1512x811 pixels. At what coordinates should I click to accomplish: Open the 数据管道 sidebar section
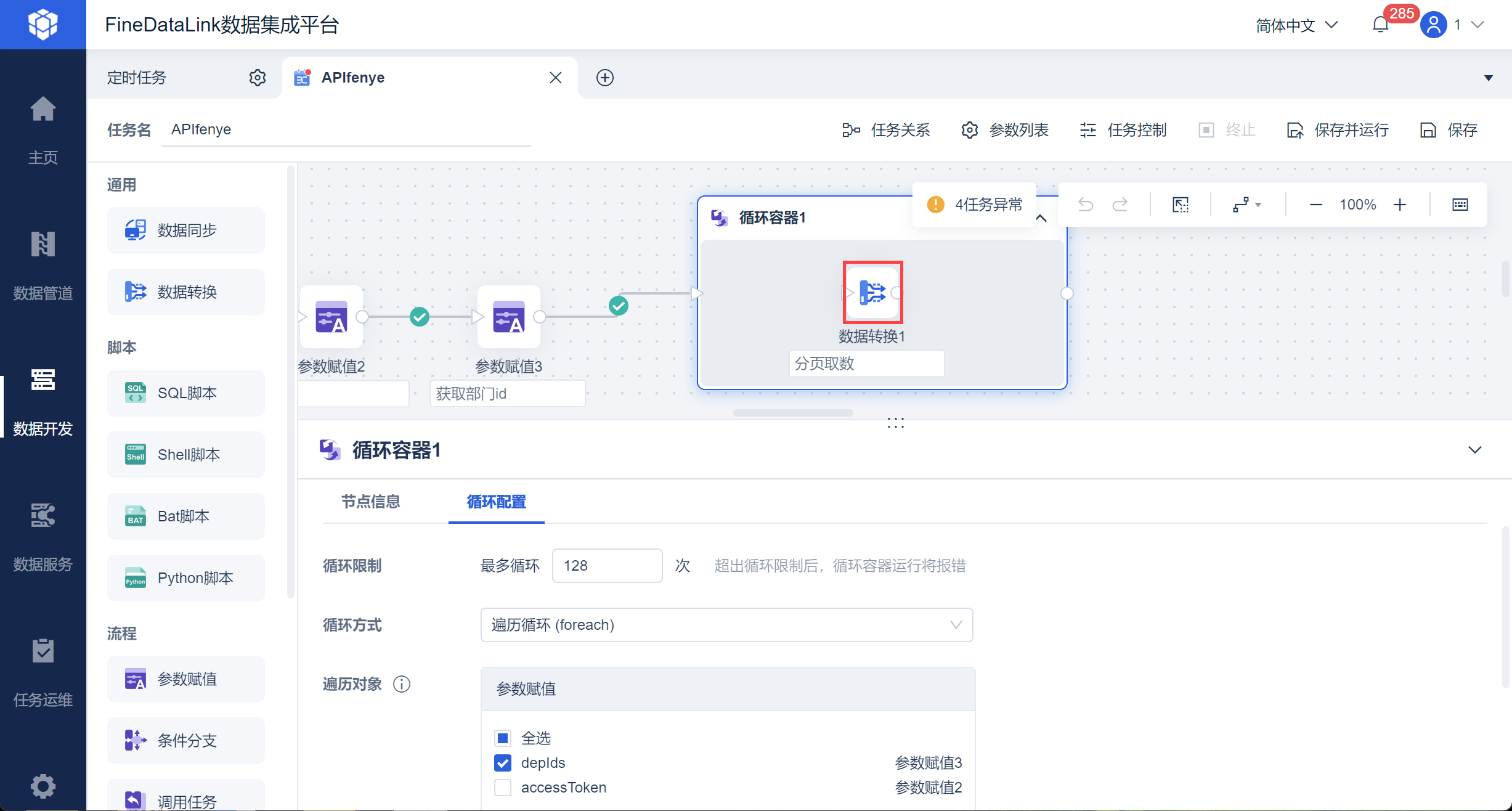point(43,265)
